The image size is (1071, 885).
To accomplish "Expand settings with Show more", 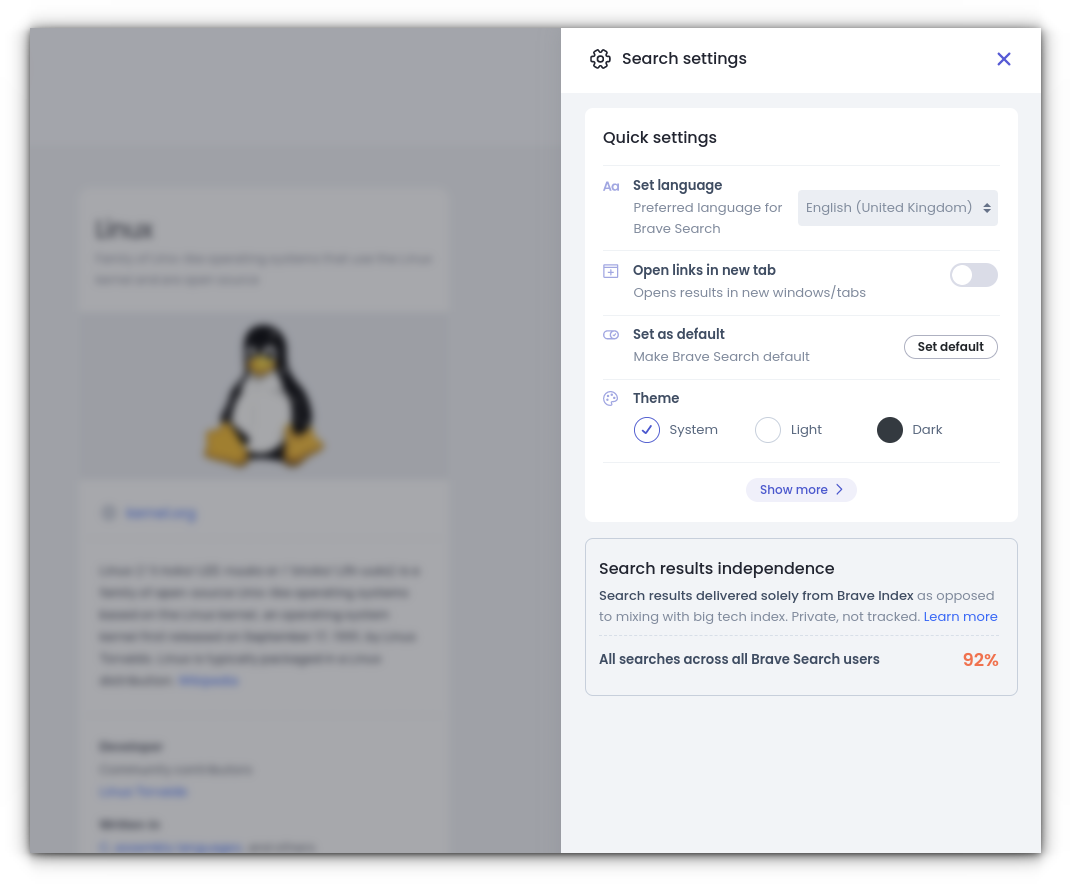I will click(801, 490).
